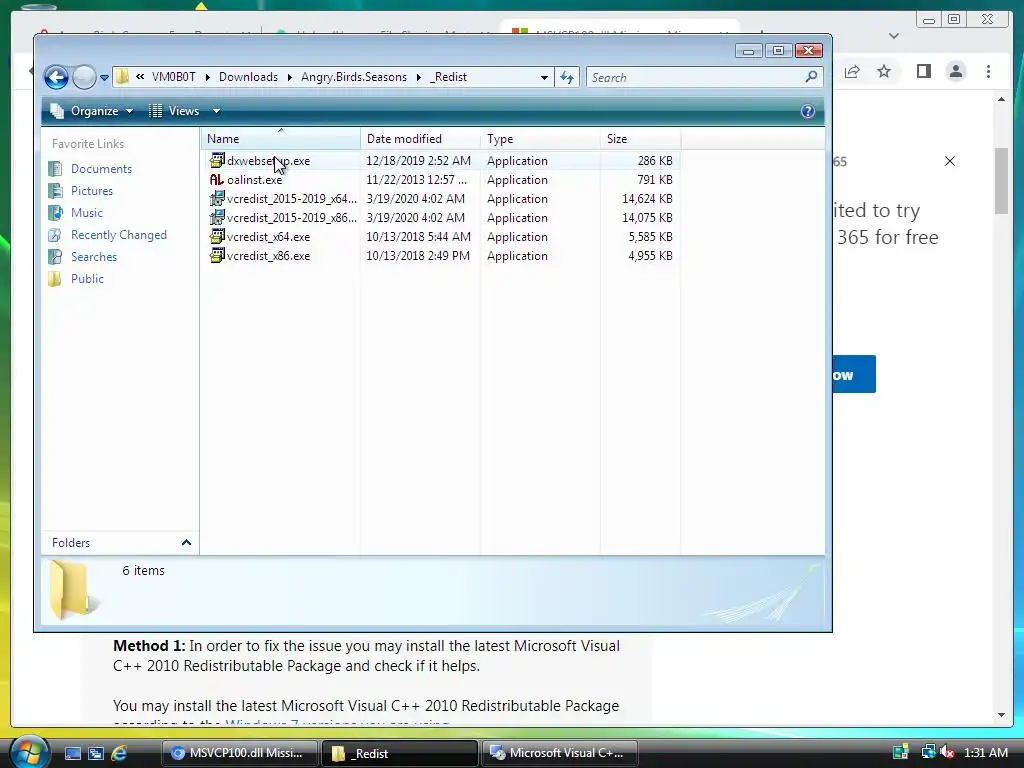Open Chrome profile avatar icon
The width and height of the screenshot is (1024, 768).
(x=956, y=71)
